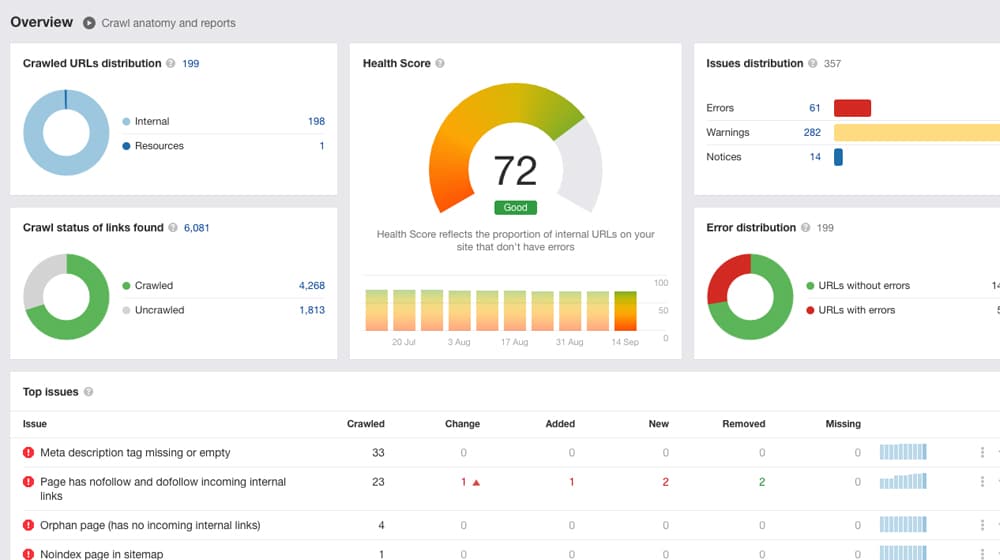This screenshot has width=1000, height=560.
Task: Click the yellow Warnings bar
Action: click(x=917, y=132)
